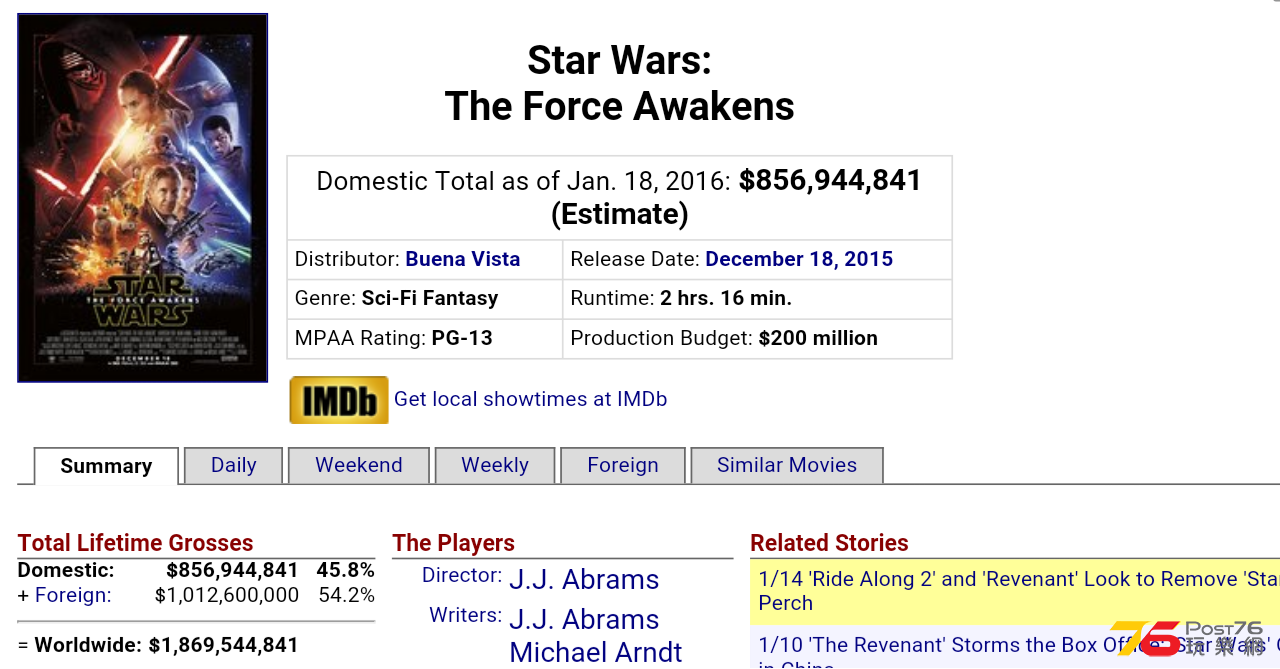Open the Michael Arndt writer link
Viewport: 1280px width, 669px height.
pos(596,652)
